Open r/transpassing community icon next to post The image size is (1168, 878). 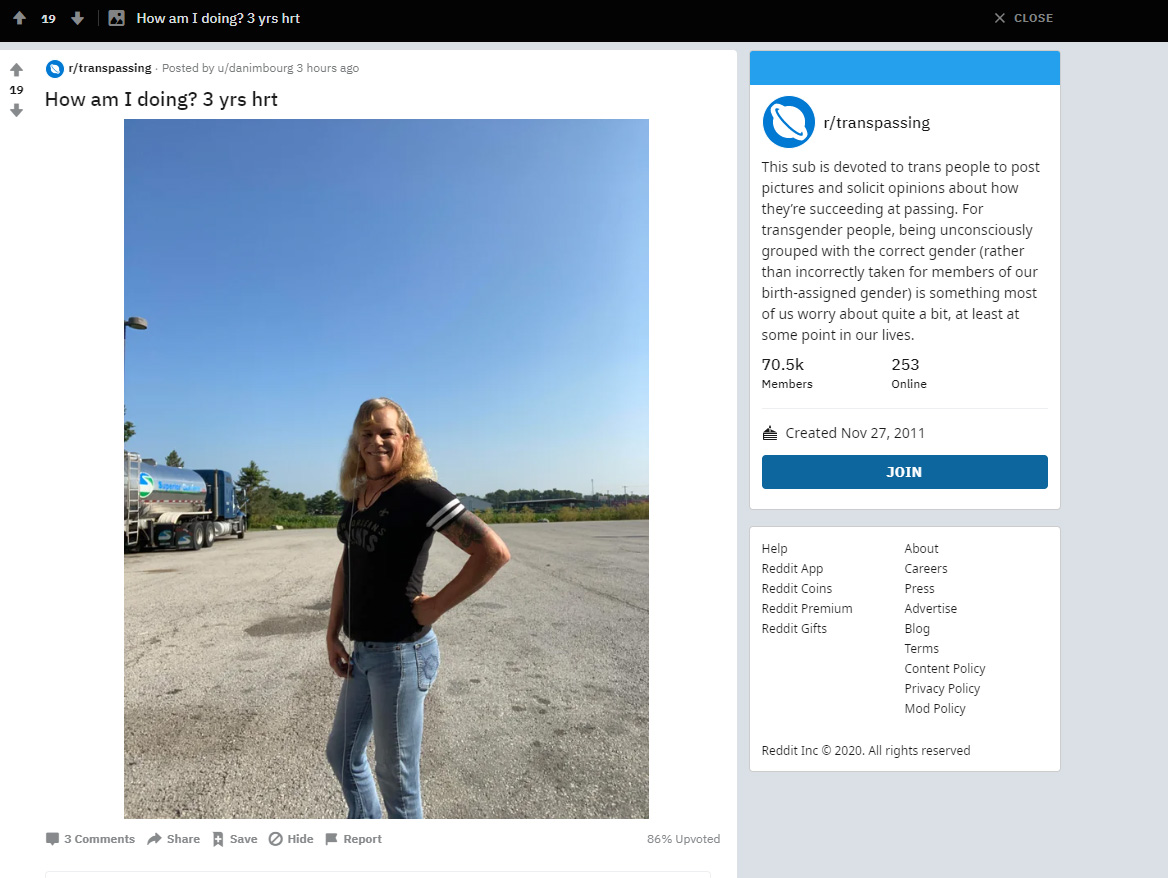(x=54, y=69)
